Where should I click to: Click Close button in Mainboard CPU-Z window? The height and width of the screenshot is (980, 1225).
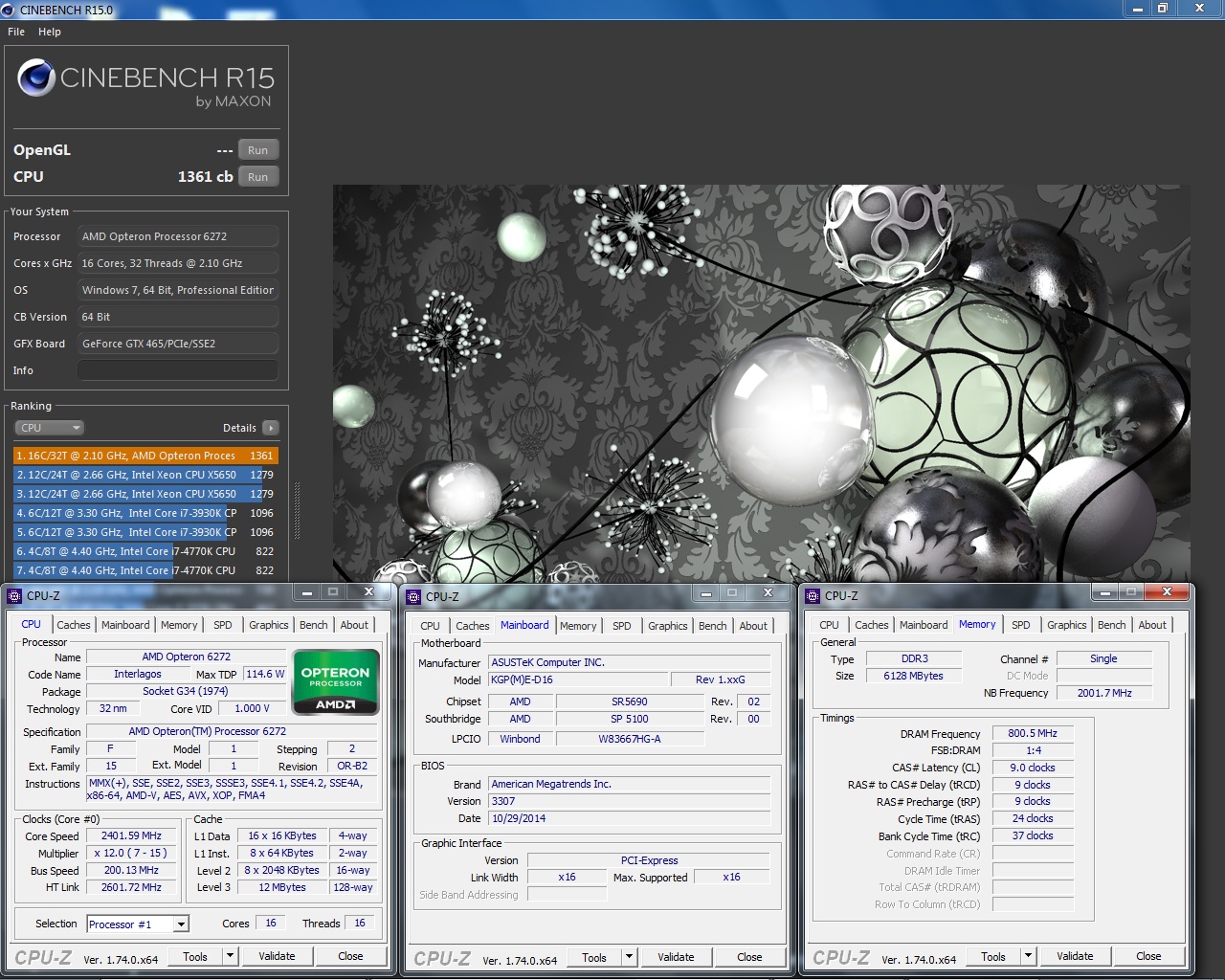click(x=749, y=957)
